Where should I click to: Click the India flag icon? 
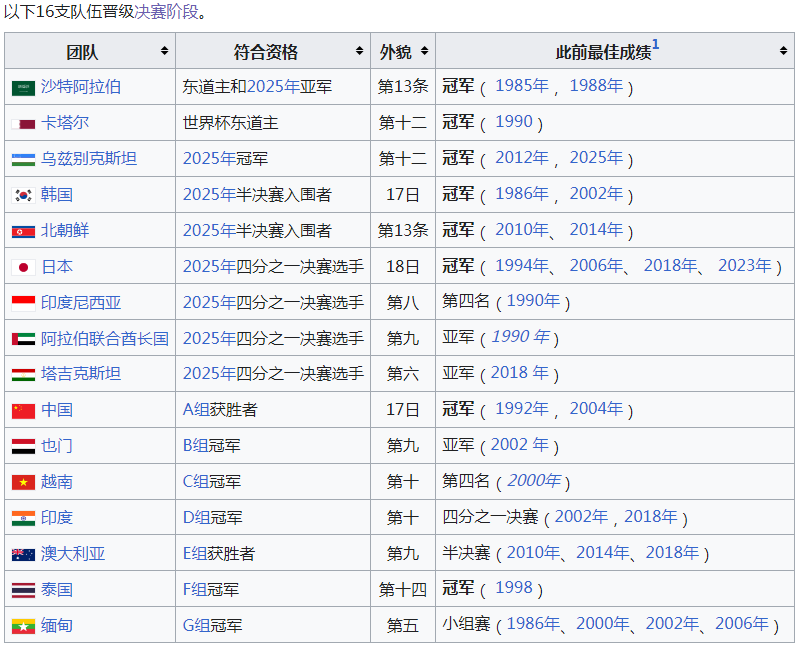(23, 518)
